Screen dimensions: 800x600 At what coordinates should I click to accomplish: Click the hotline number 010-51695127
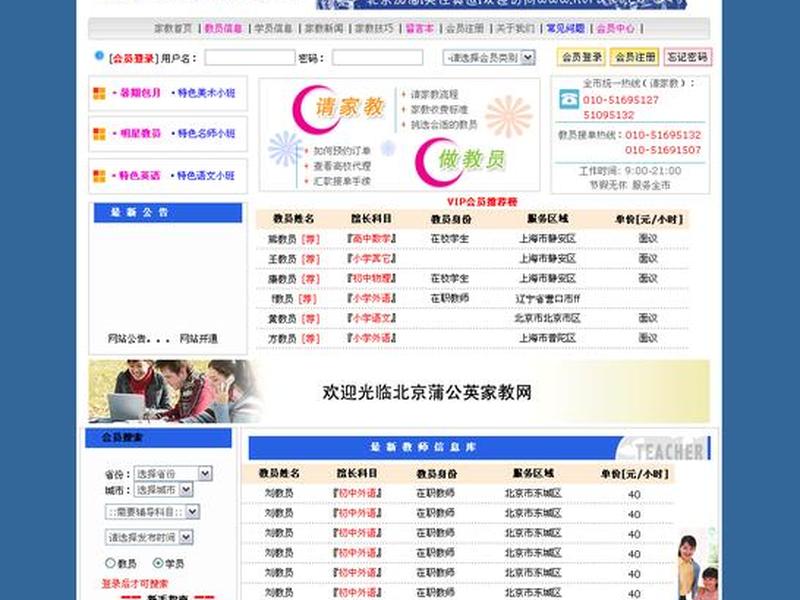[620, 100]
